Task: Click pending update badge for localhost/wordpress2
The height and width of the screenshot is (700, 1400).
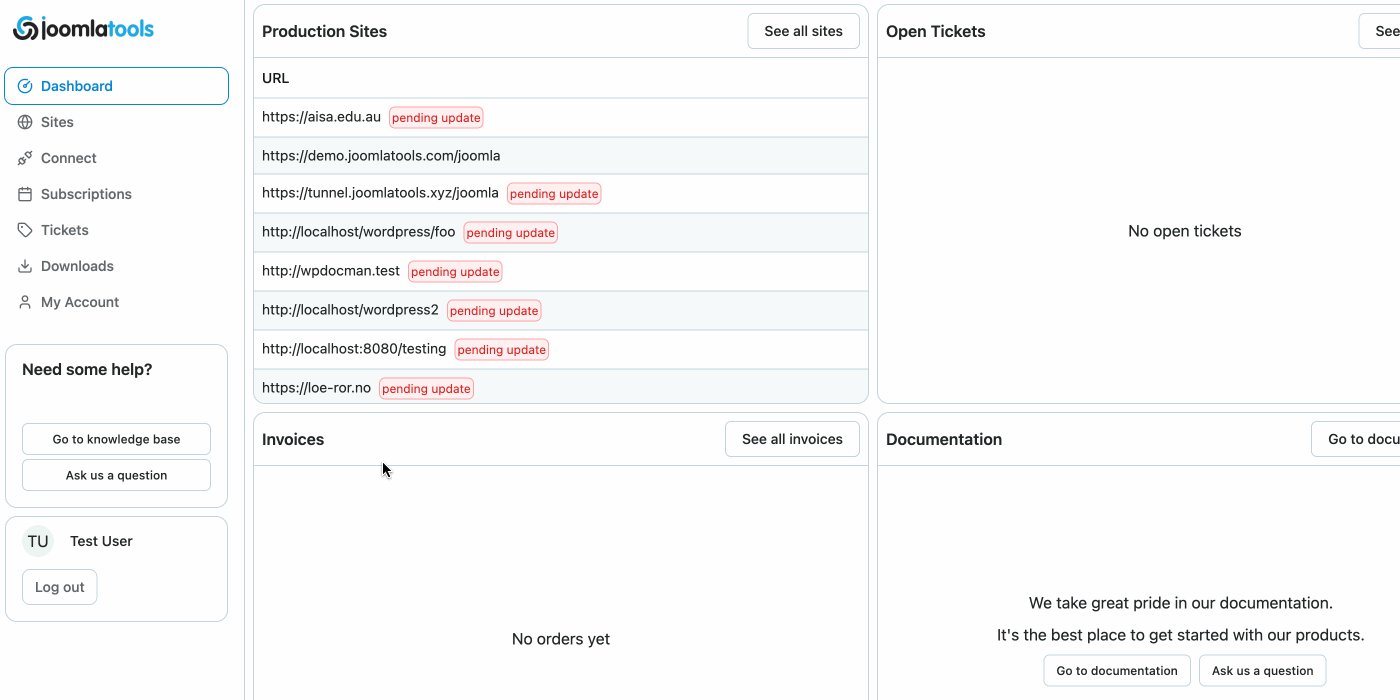Action: (494, 311)
